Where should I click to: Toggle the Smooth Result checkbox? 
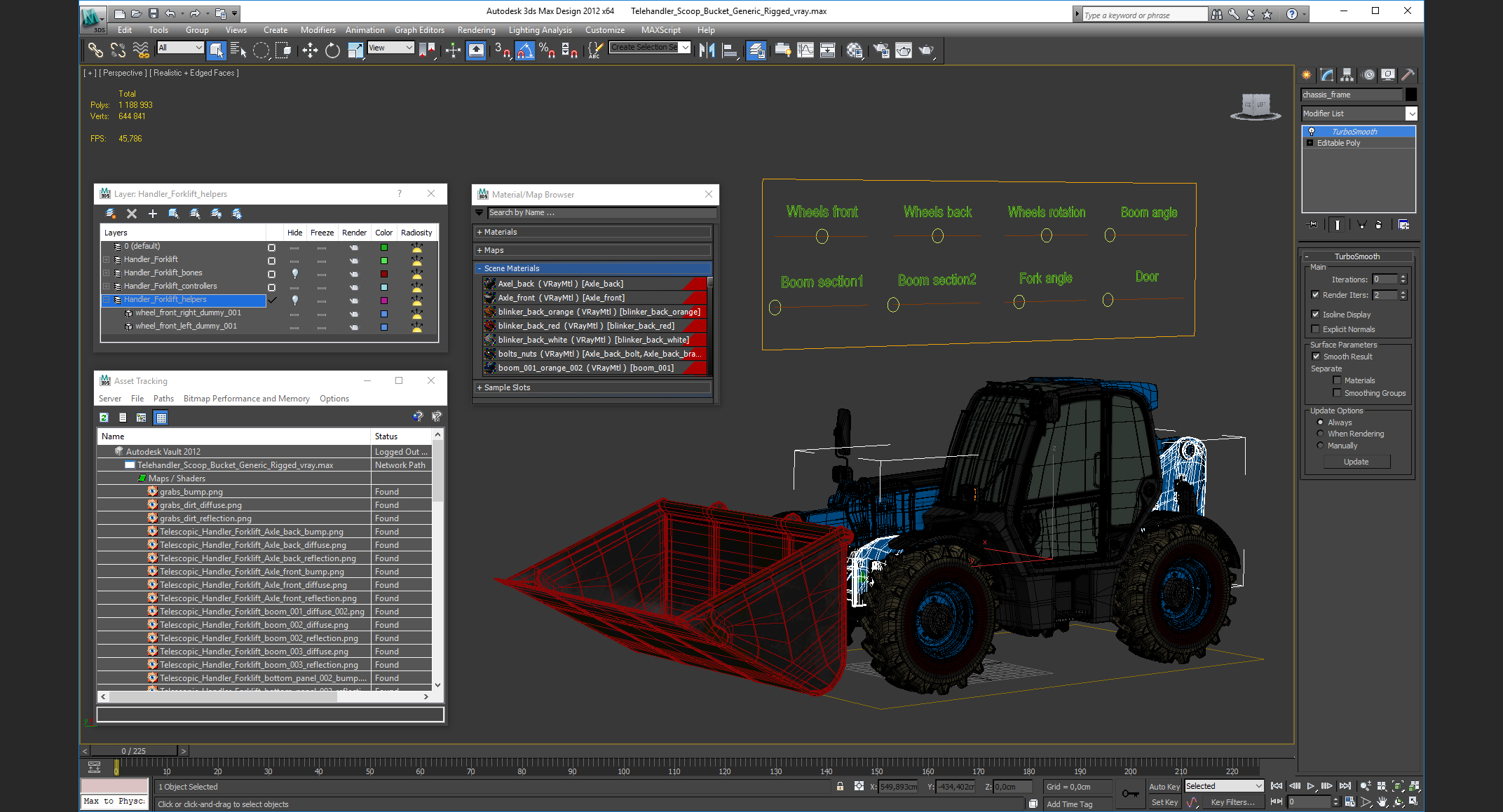pyautogui.click(x=1316, y=357)
